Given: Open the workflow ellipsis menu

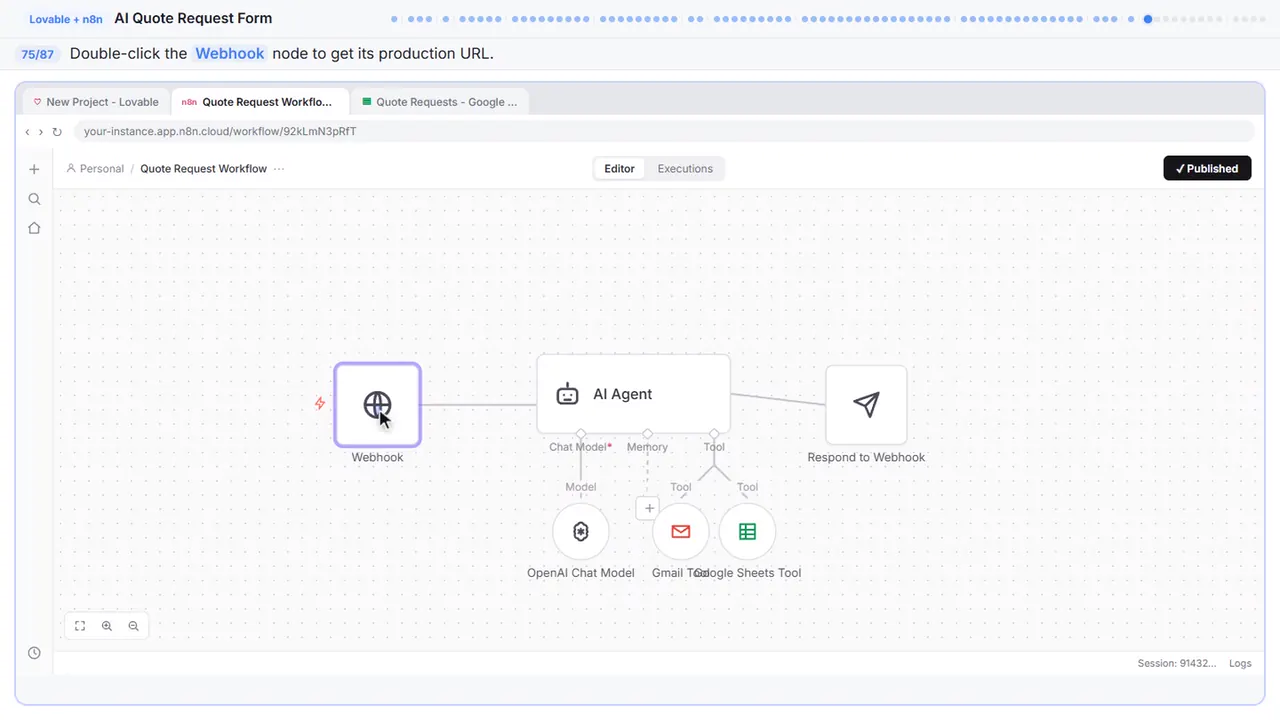Looking at the screenshot, I should pos(279,169).
